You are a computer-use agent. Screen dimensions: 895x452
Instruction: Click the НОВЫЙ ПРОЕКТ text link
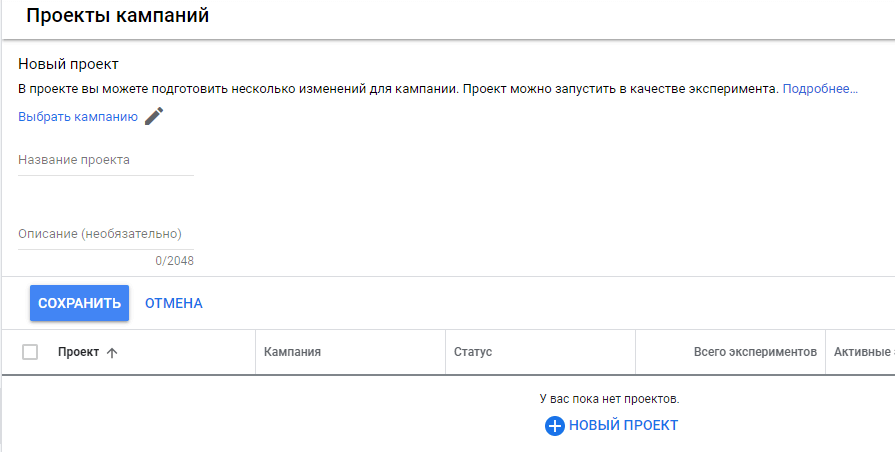point(623,426)
